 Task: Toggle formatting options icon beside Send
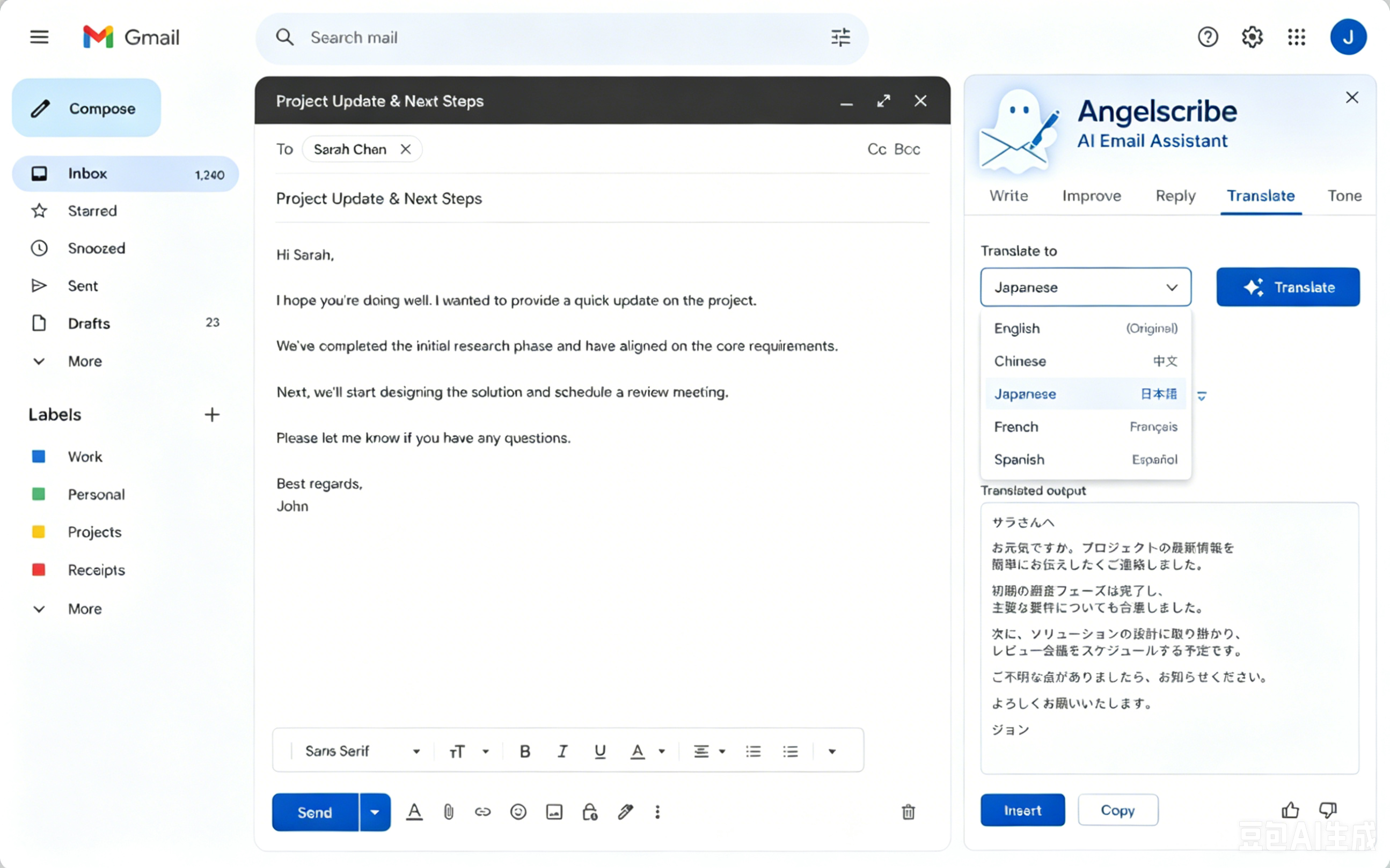point(414,812)
